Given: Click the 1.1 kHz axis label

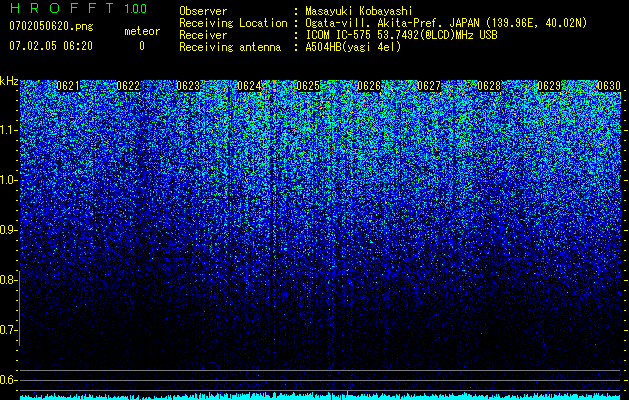Looking at the screenshot, I should click(x=9, y=130).
